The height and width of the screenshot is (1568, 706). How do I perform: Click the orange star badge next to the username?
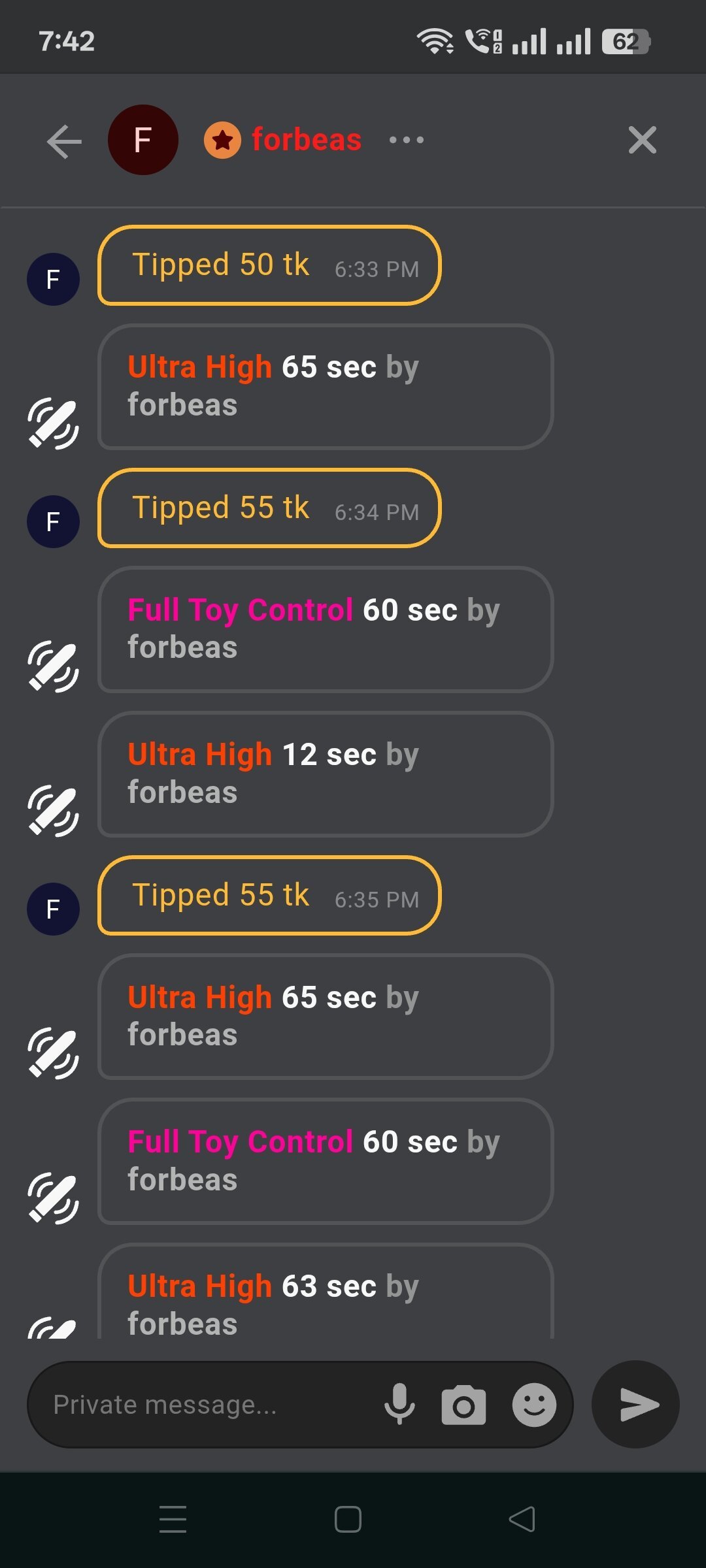pyautogui.click(x=222, y=140)
